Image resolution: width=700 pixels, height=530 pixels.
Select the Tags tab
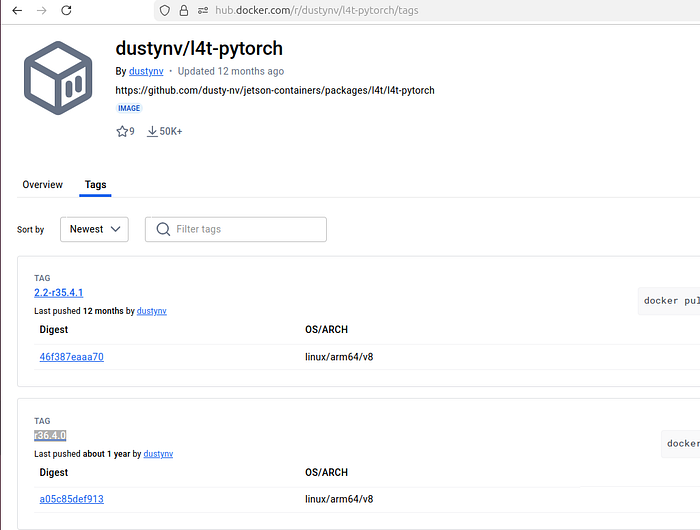point(96,184)
